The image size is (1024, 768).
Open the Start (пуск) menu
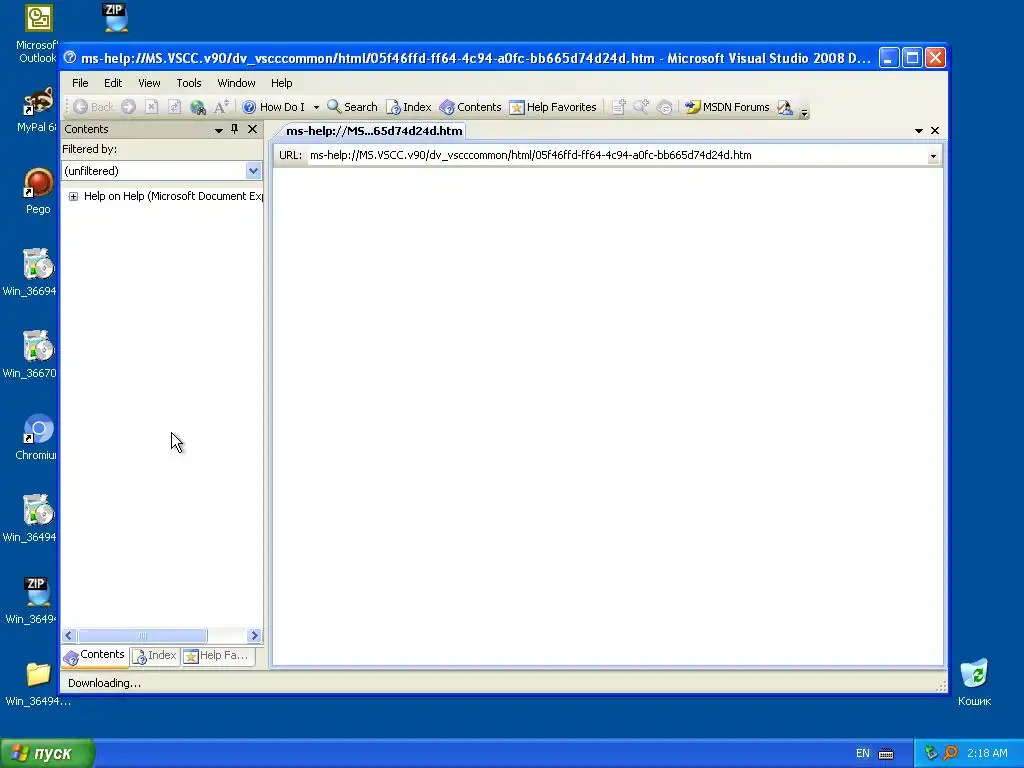pos(47,754)
